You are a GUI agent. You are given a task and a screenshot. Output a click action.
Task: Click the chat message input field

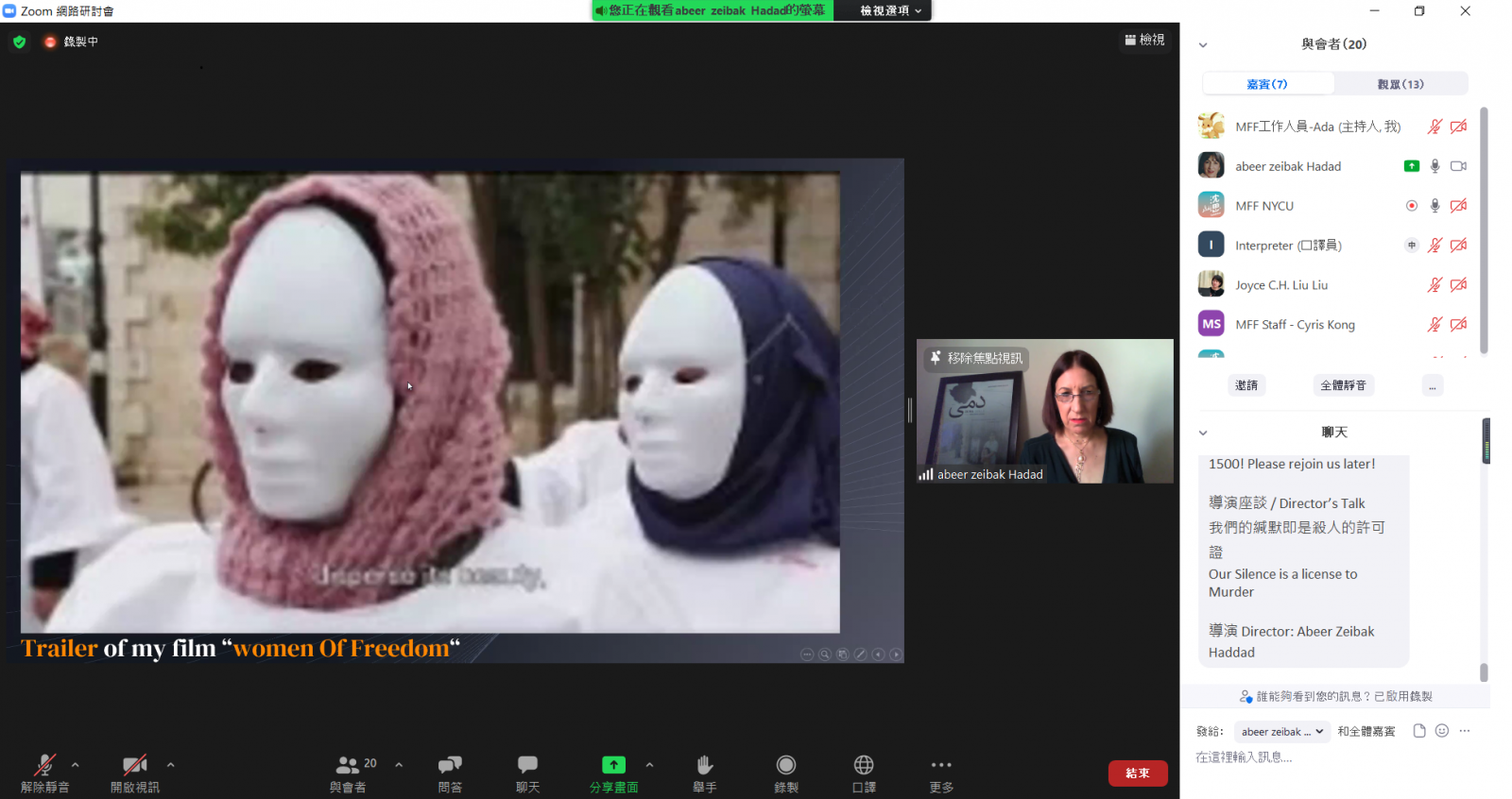[1332, 757]
